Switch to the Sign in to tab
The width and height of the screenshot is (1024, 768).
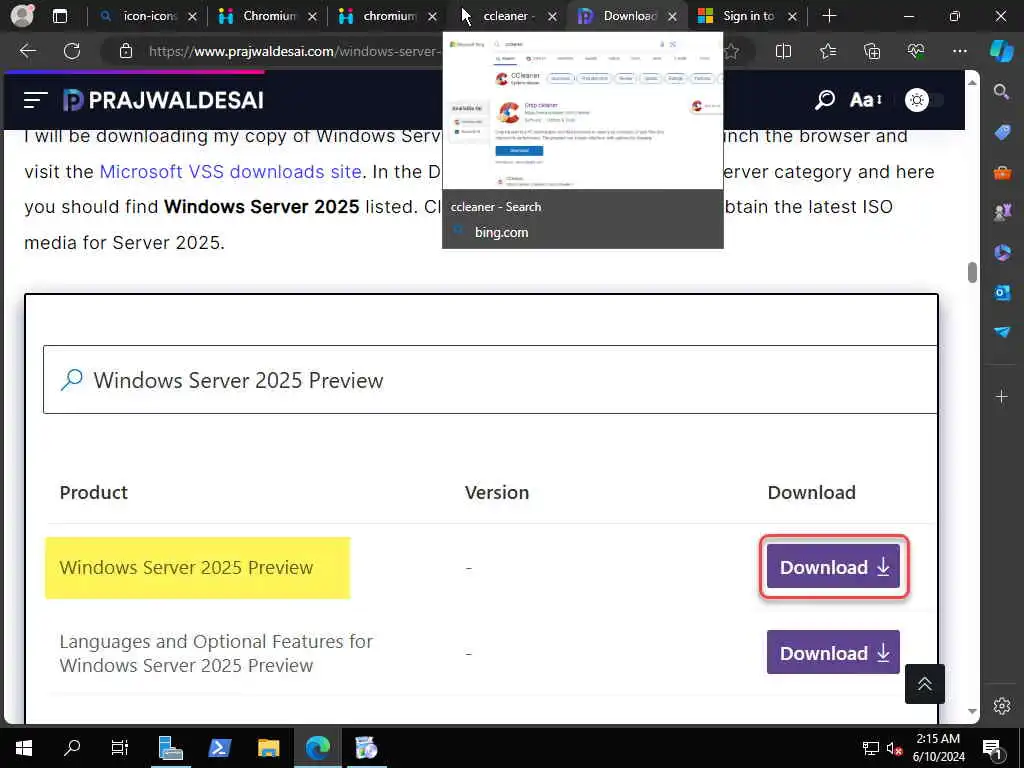point(748,16)
